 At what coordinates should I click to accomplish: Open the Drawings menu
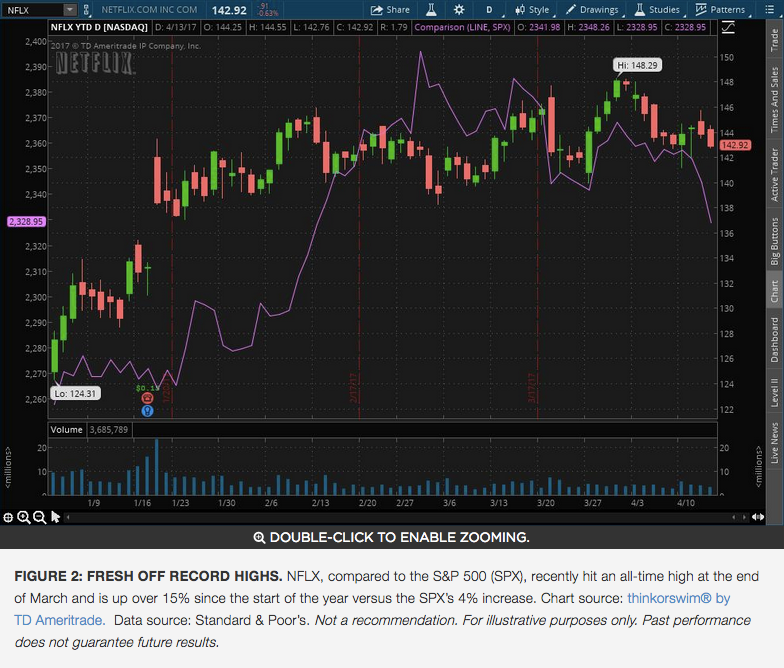tap(592, 10)
